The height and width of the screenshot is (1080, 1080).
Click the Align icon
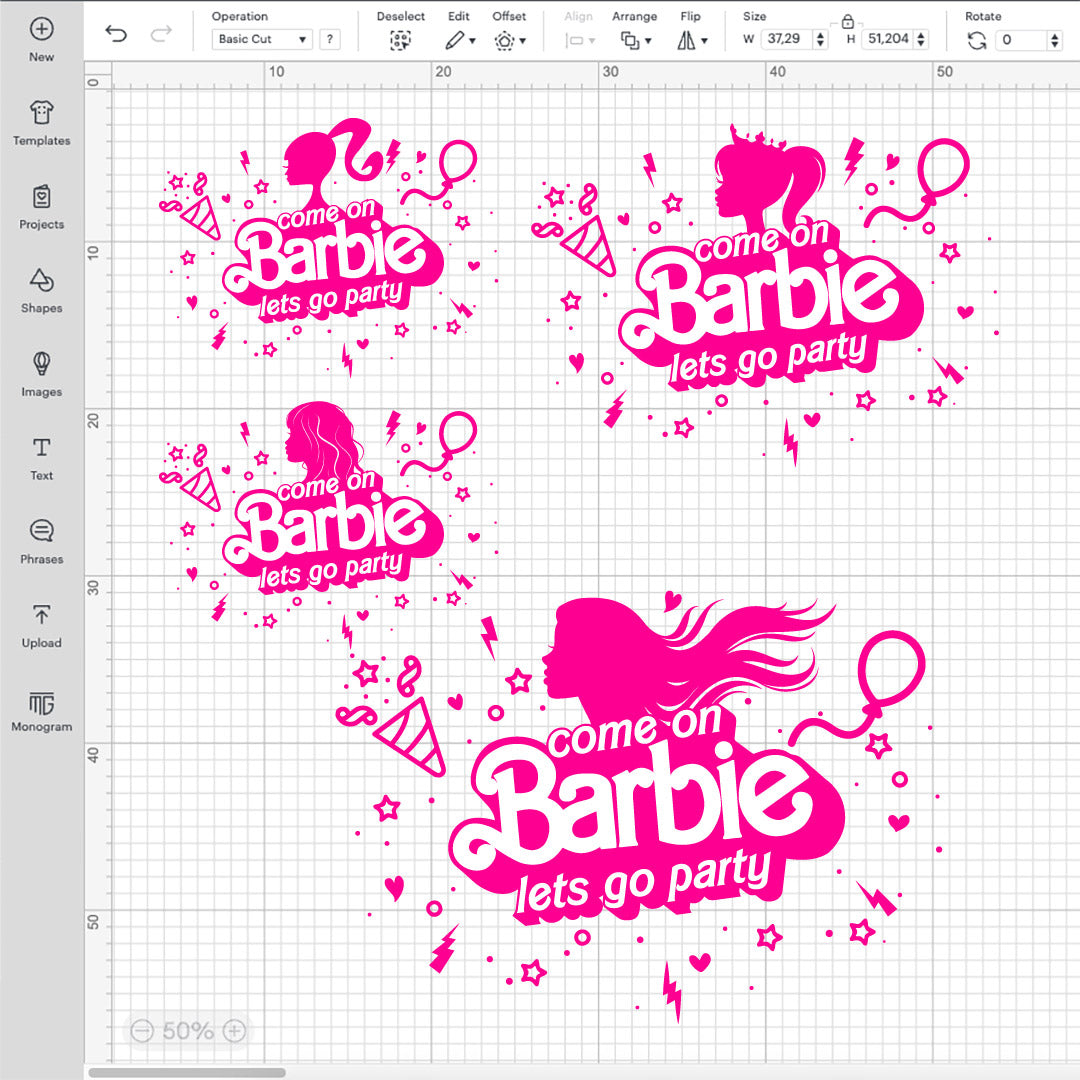pyautogui.click(x=574, y=41)
